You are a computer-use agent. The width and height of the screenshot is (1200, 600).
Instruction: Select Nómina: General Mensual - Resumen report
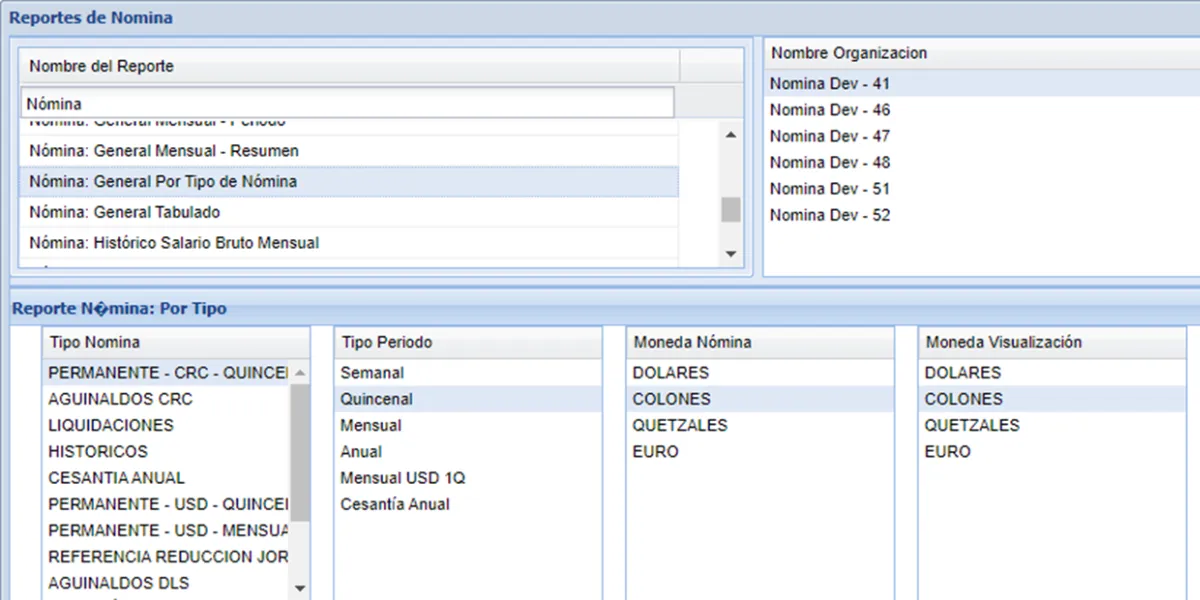164,151
